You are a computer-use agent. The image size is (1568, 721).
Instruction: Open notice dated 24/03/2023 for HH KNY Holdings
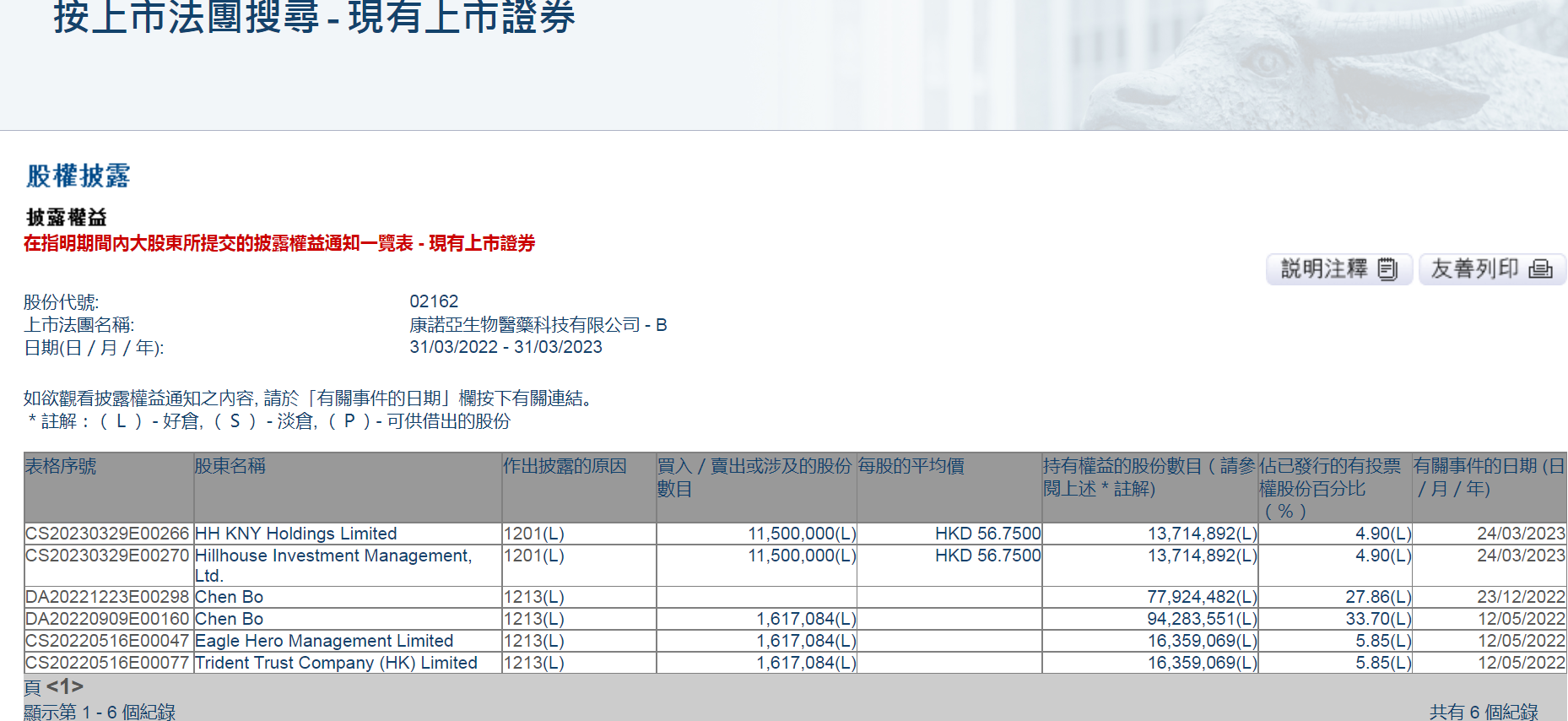(x=1521, y=534)
